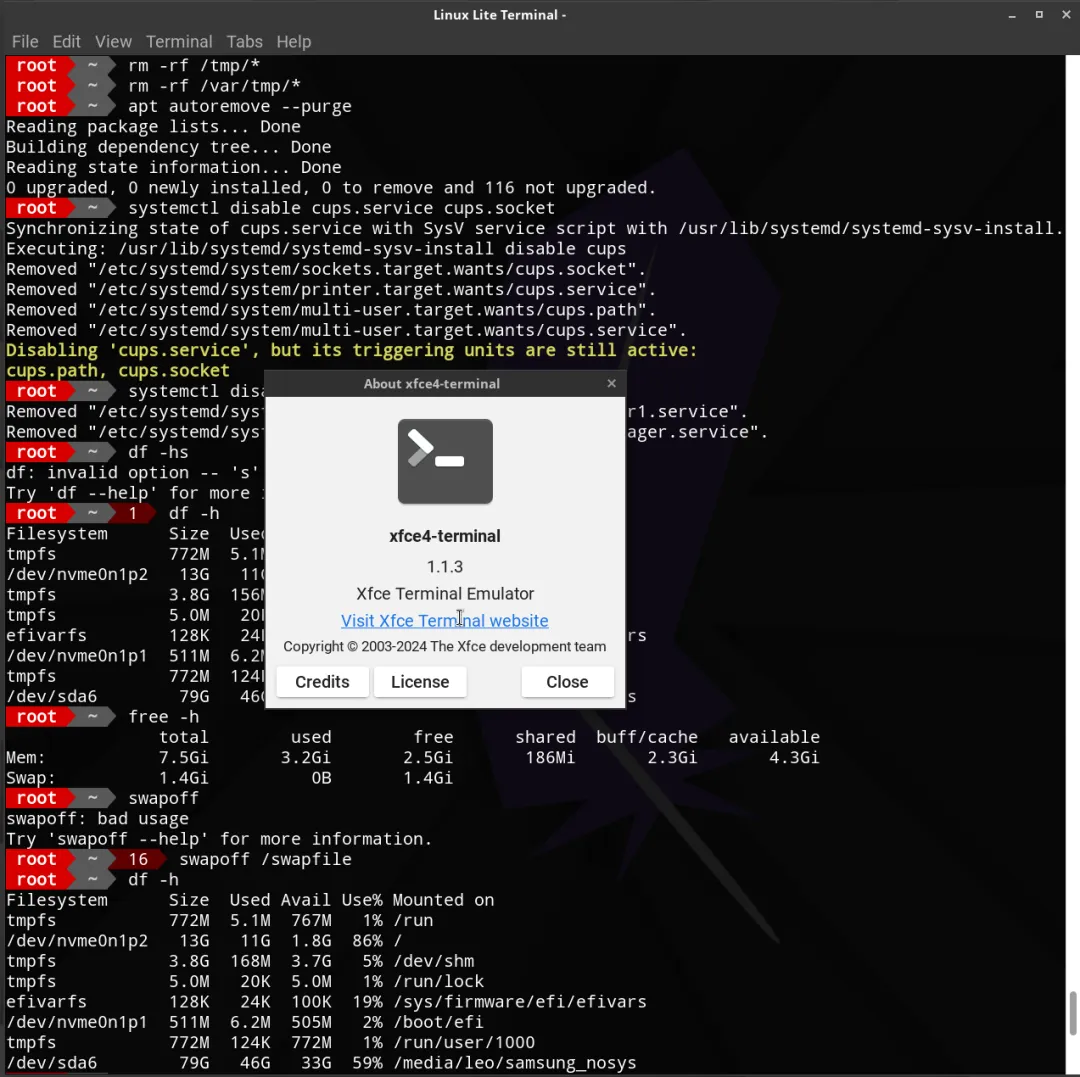Click the 'swapoff /swapfile' command
Screen dimensions: 1080x1077
[265, 859]
